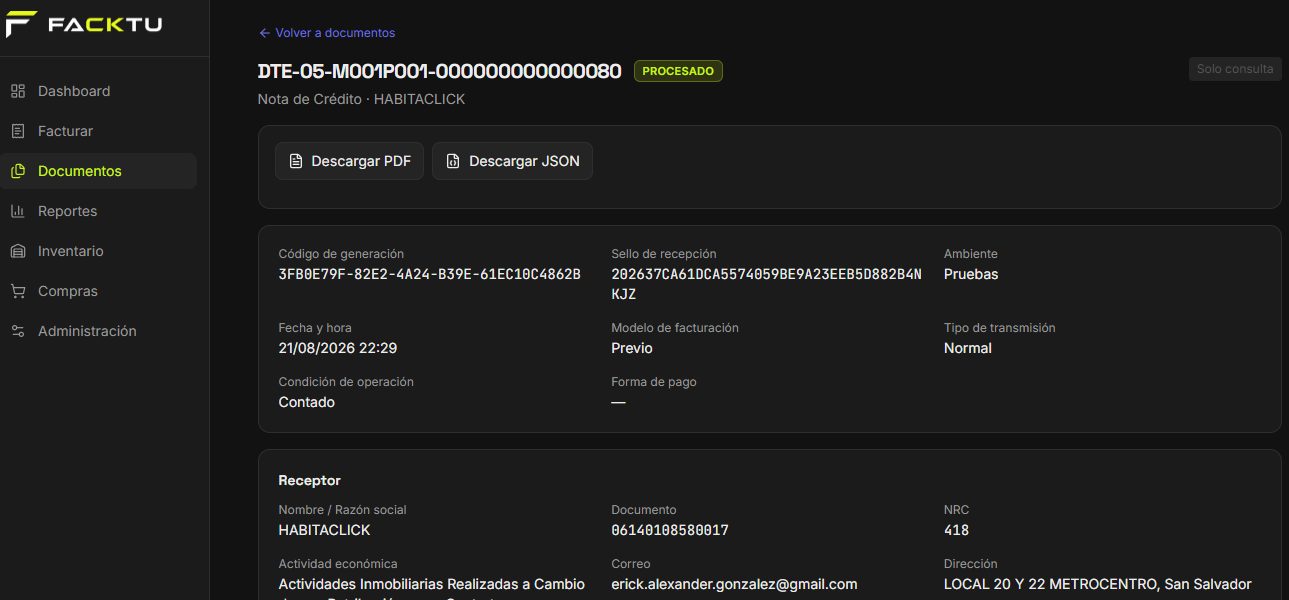Click the back arrow beside Volver a documentos
The image size is (1289, 600).
pyautogui.click(x=265, y=33)
